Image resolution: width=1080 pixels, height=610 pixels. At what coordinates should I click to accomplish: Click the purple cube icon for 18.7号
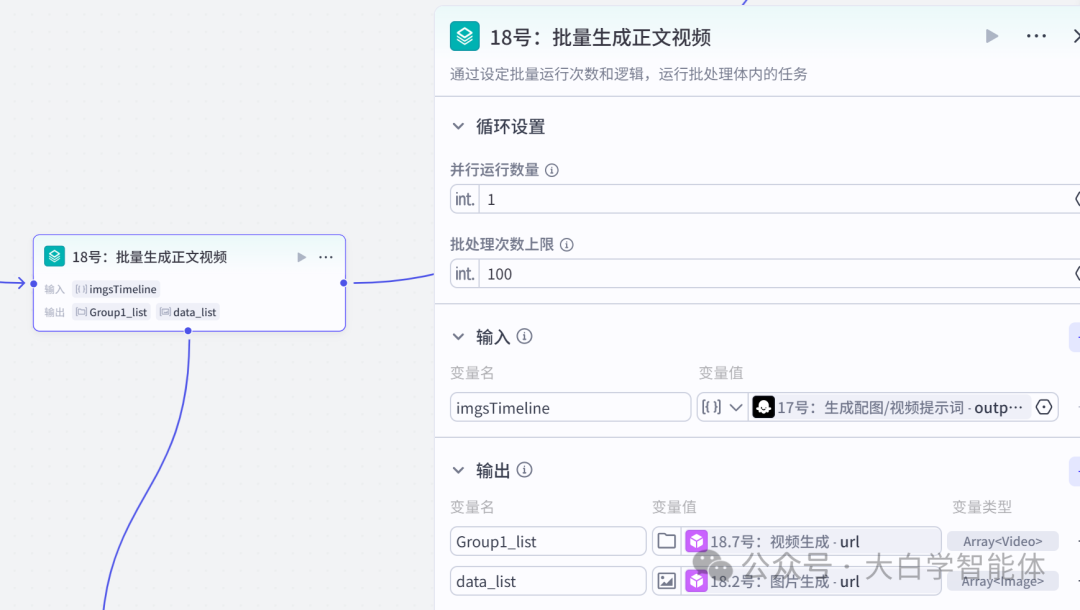696,541
